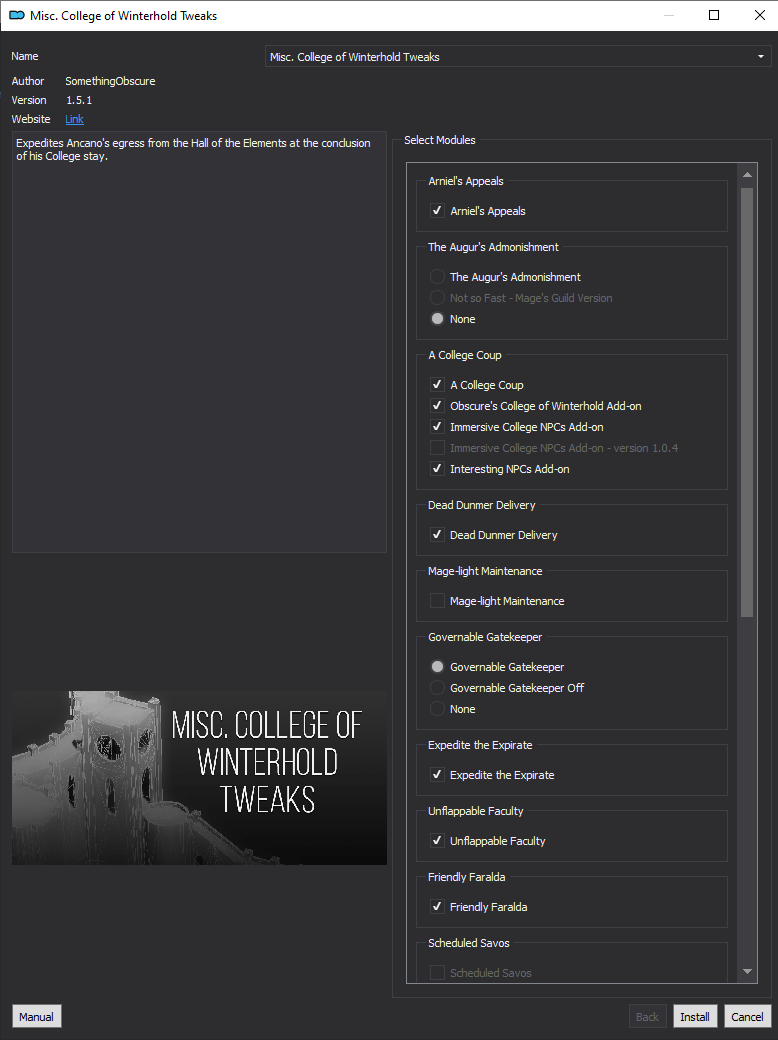Uncheck A College Coup checkbox

click(x=437, y=384)
